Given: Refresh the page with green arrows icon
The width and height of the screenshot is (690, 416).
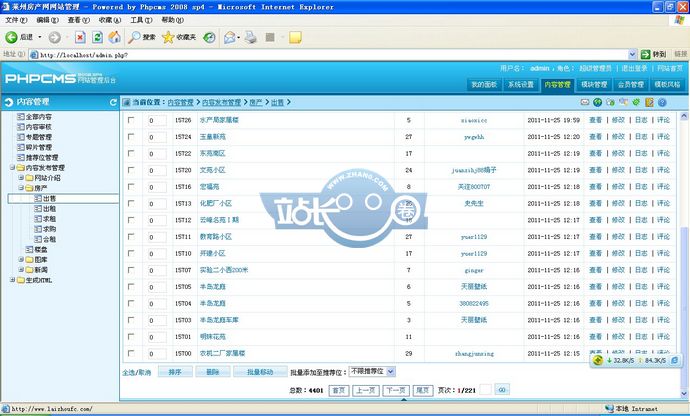Looking at the screenshot, I should pyautogui.click(x=97, y=37).
